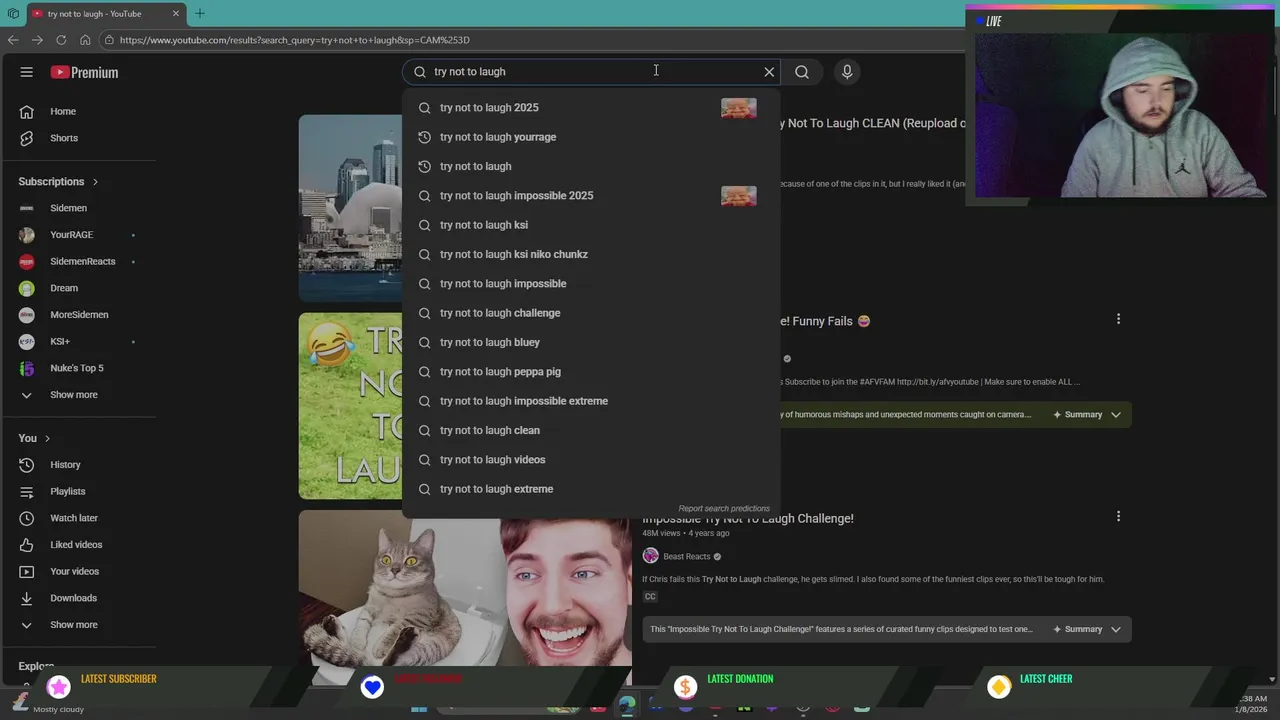The image size is (1280, 720).
Task: Open the browser workspaces icon left of the tab
Action: (x=13, y=14)
